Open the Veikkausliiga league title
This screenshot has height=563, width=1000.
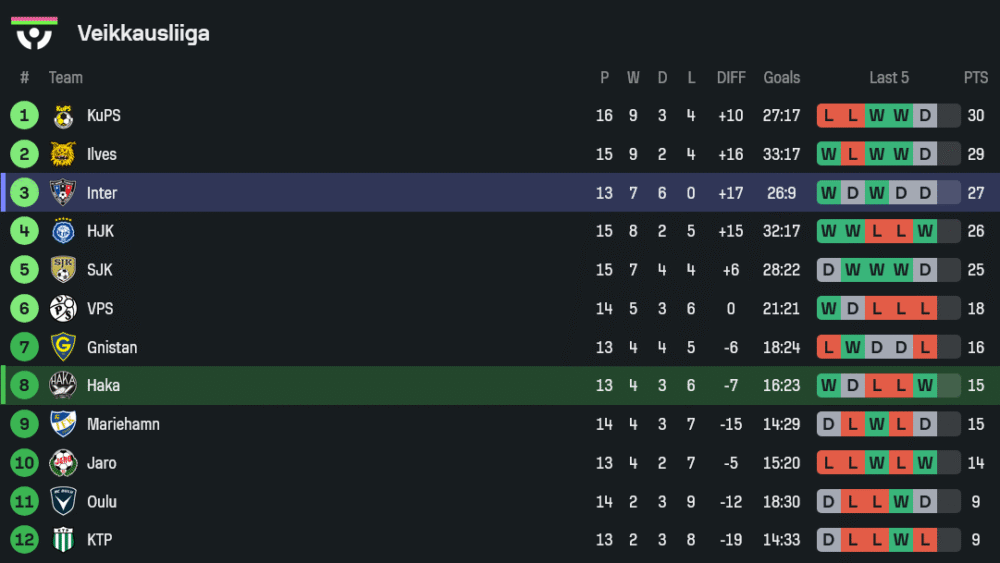[143, 34]
